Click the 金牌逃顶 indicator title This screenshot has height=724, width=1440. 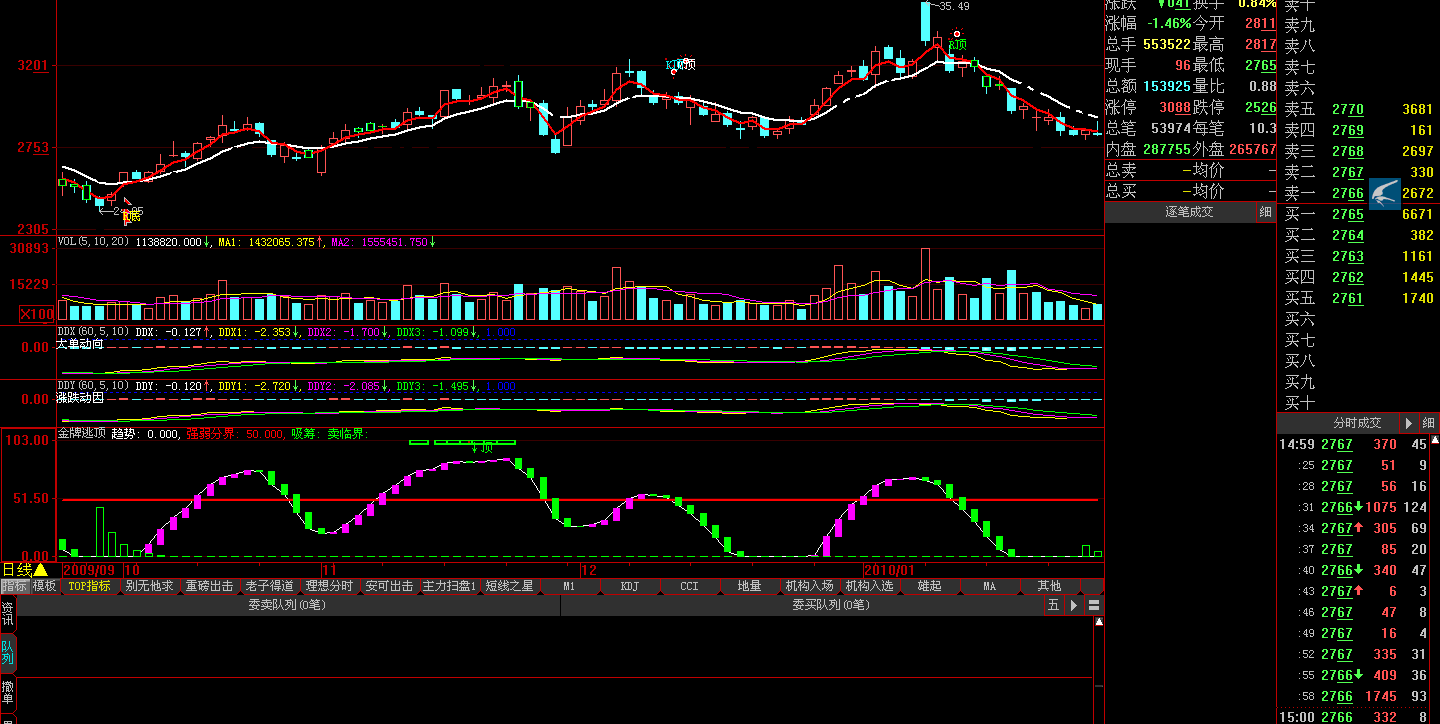coord(81,434)
